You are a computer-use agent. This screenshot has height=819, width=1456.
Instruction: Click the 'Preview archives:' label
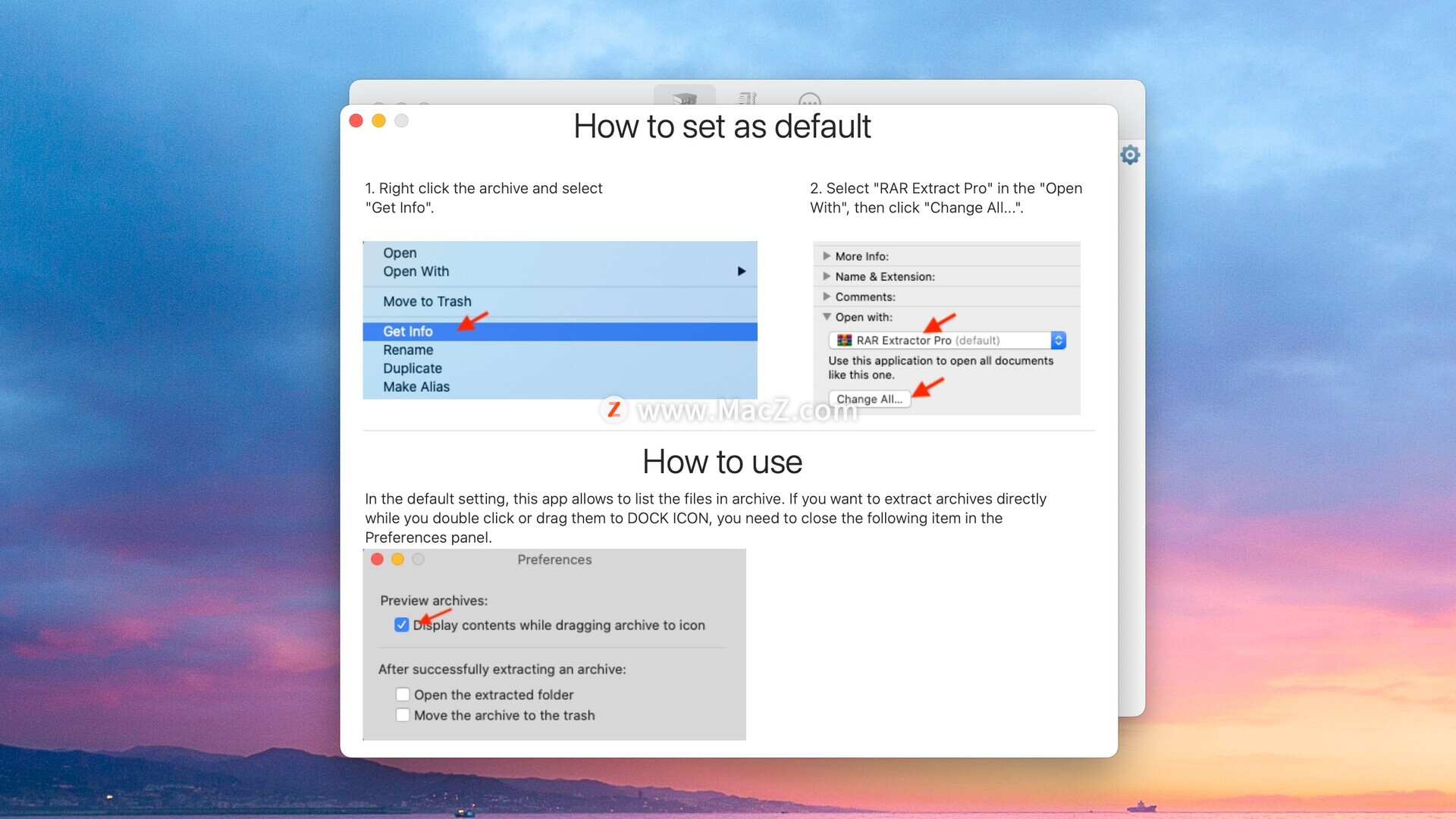[x=434, y=601]
